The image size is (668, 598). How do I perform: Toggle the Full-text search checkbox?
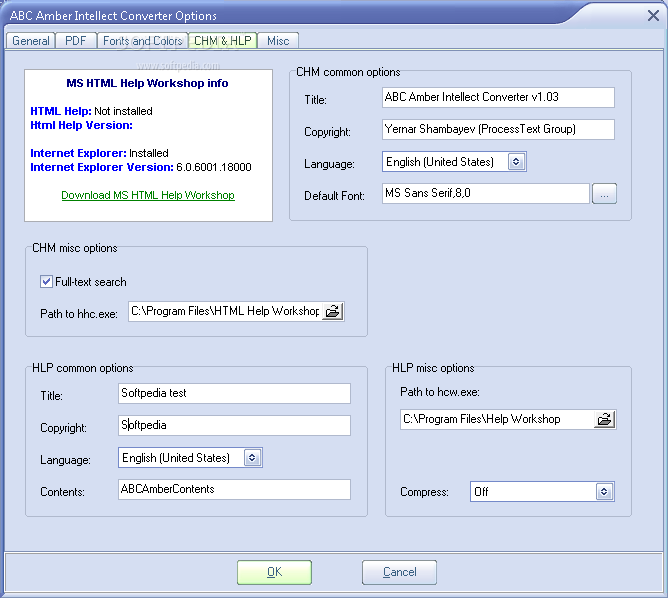point(46,282)
